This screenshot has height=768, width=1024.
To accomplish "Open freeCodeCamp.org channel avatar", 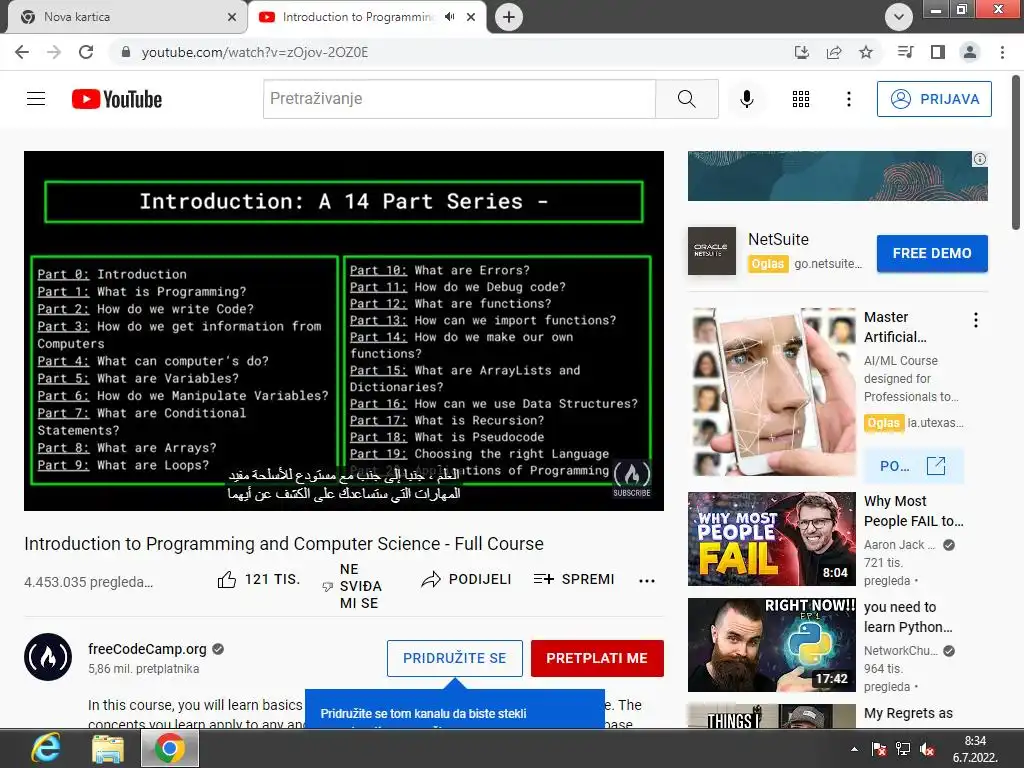I will pyautogui.click(x=48, y=657).
